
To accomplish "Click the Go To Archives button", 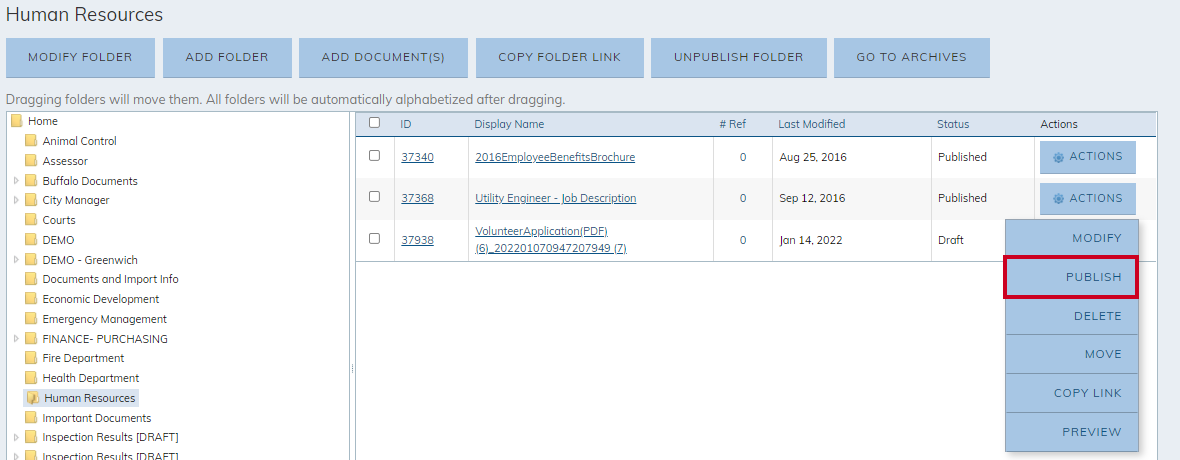I will [911, 57].
